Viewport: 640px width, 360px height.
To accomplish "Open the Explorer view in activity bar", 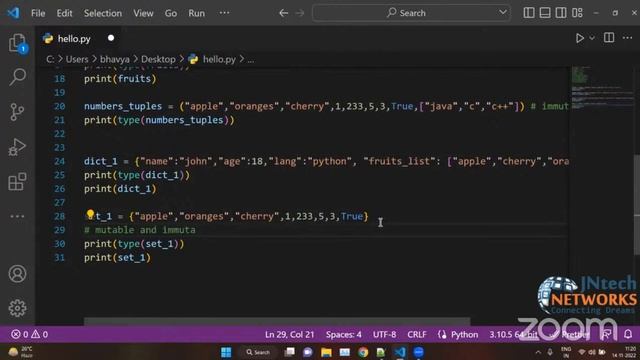I will coord(18,43).
